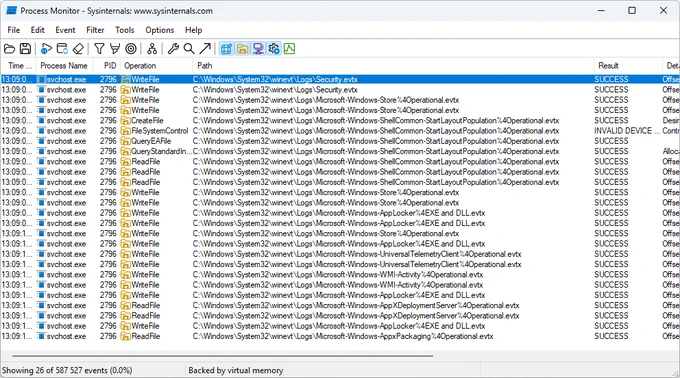This screenshot has width=680, height=378.
Task: Click file icon beside FileSystemControl operation
Action: click(x=125, y=131)
